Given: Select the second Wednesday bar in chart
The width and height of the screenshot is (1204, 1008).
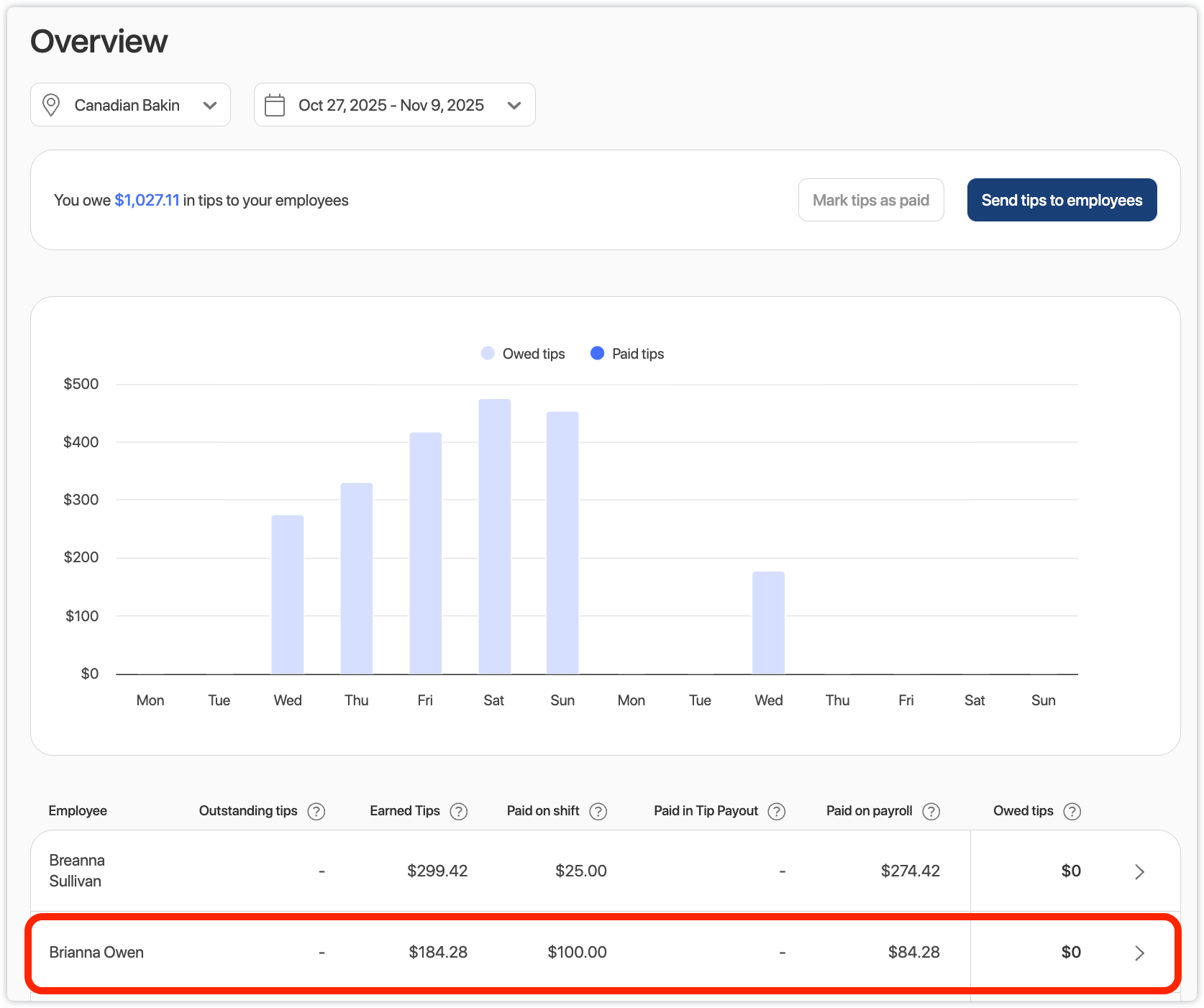Looking at the screenshot, I should tap(768, 623).
